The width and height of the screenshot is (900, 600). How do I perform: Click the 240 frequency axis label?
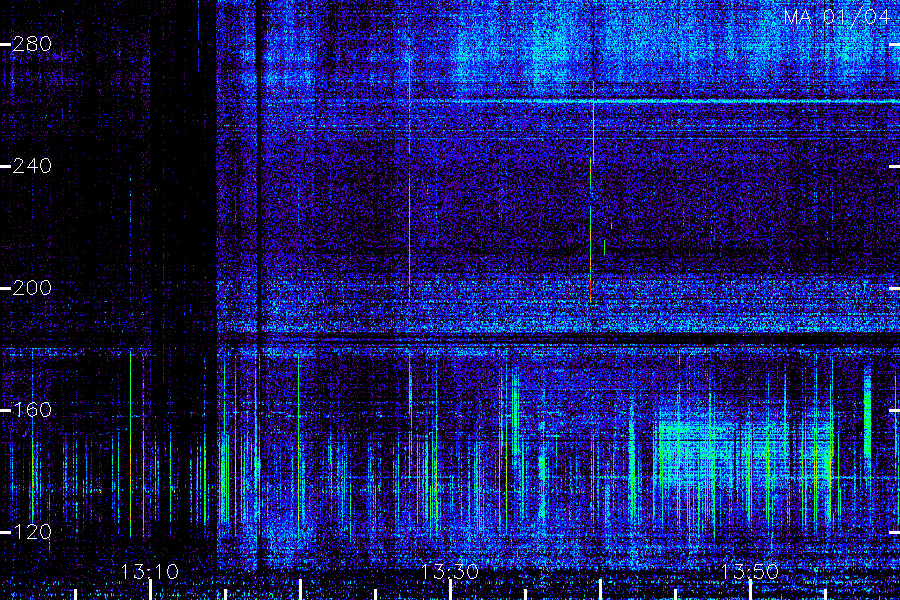click(32, 166)
